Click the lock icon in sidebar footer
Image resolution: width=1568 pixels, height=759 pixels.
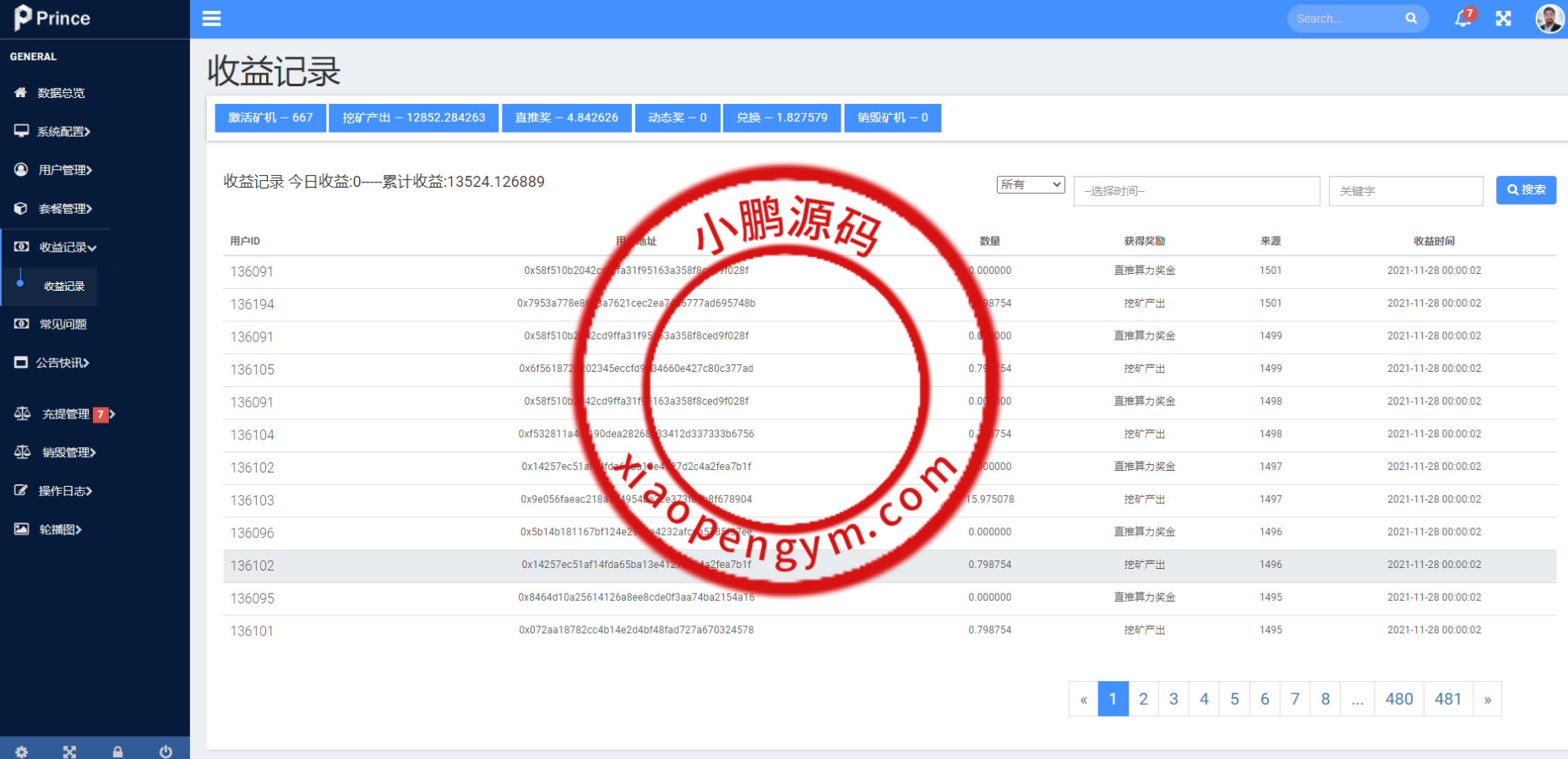[117, 751]
